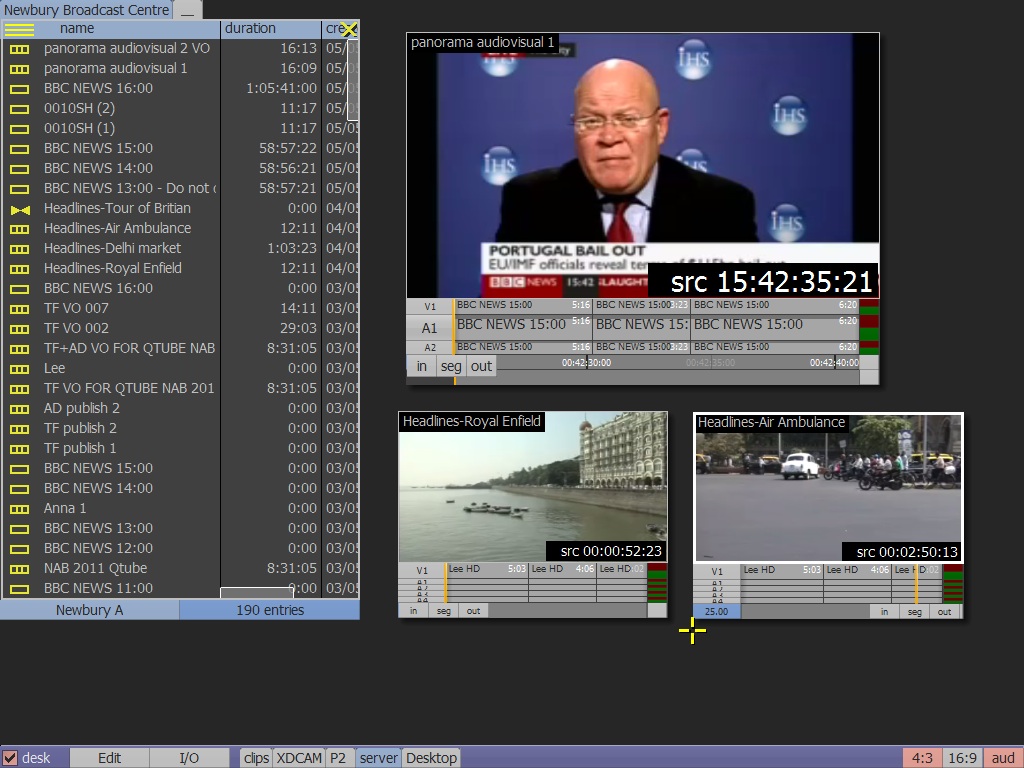Click the edit icon beside Anna 1
Image resolution: width=1024 pixels, height=768 pixels.
(20, 509)
